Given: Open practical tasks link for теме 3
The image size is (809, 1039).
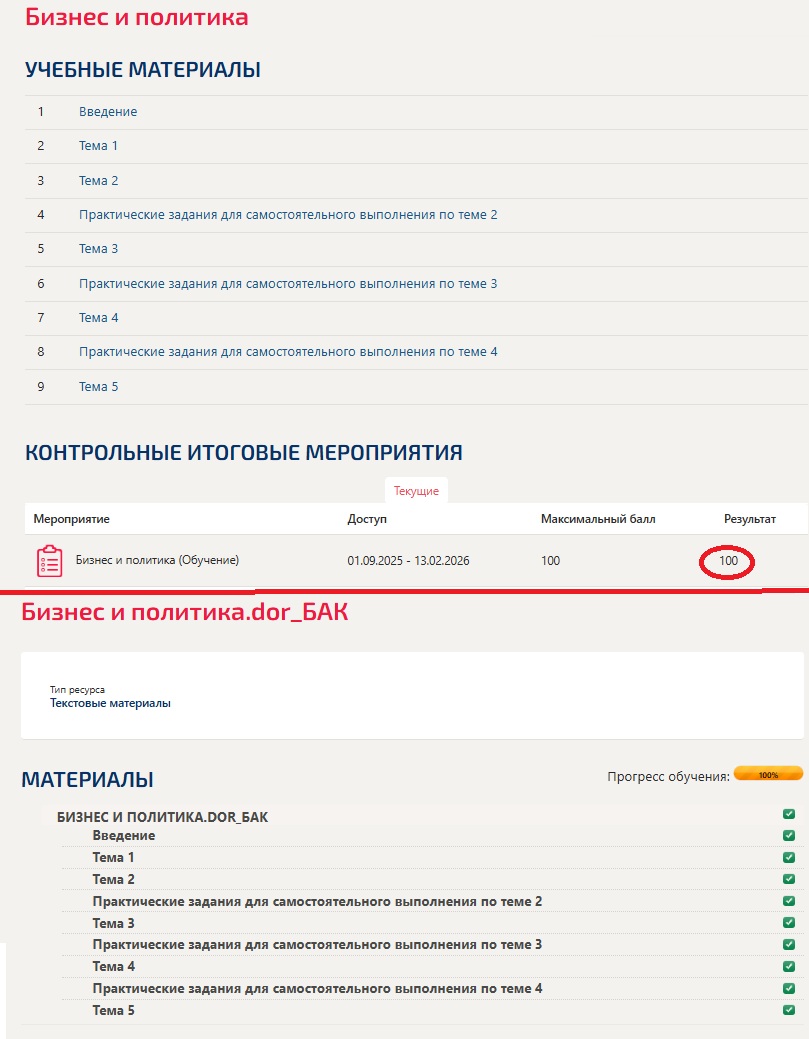Looking at the screenshot, I should pyautogui.click(x=288, y=284).
